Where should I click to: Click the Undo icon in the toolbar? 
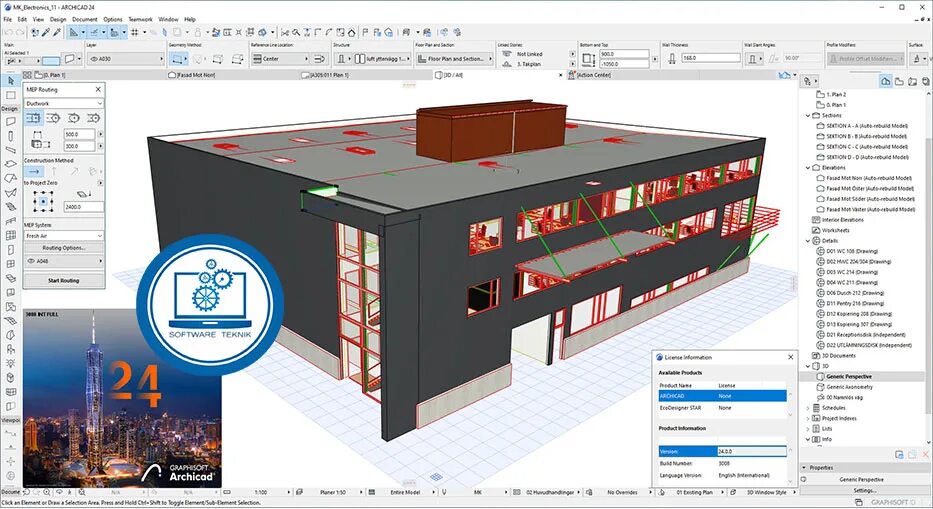[x=8, y=33]
